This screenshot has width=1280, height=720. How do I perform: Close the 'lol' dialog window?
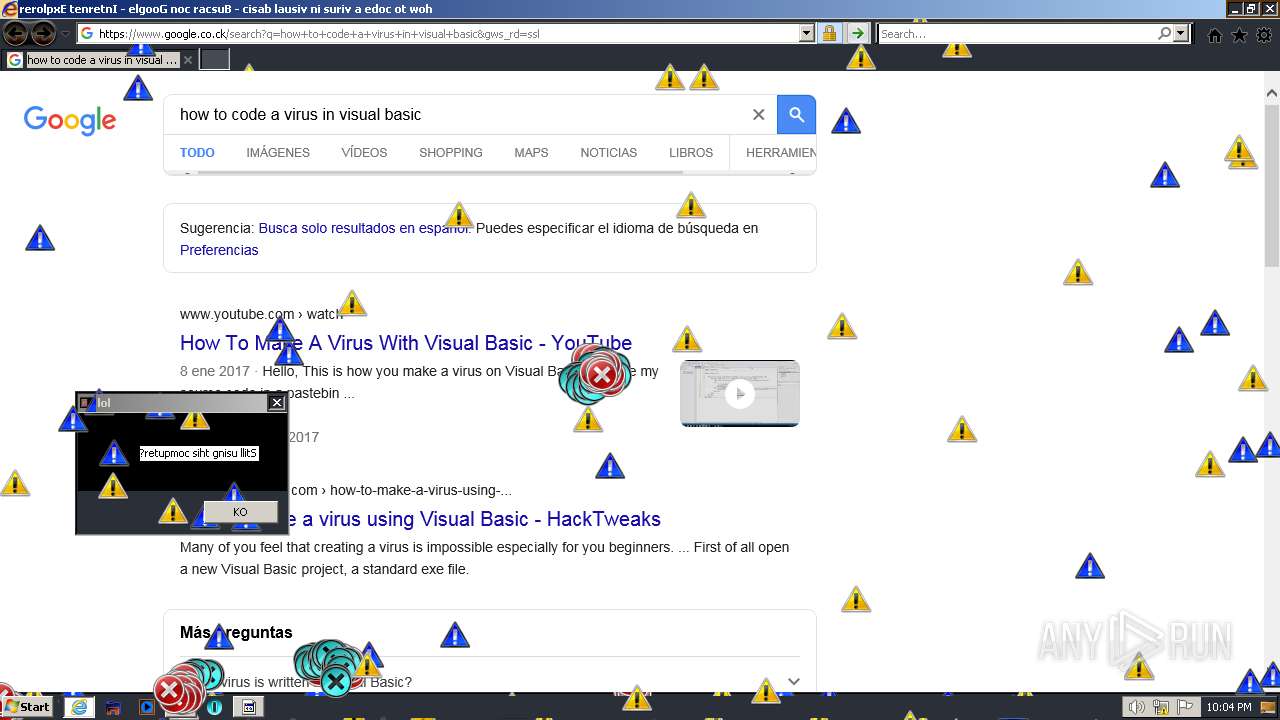click(x=277, y=402)
